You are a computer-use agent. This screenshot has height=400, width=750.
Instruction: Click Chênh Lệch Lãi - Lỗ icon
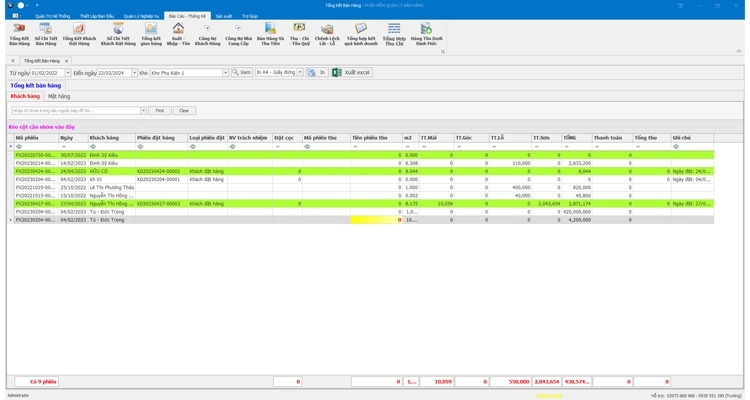pyautogui.click(x=327, y=34)
